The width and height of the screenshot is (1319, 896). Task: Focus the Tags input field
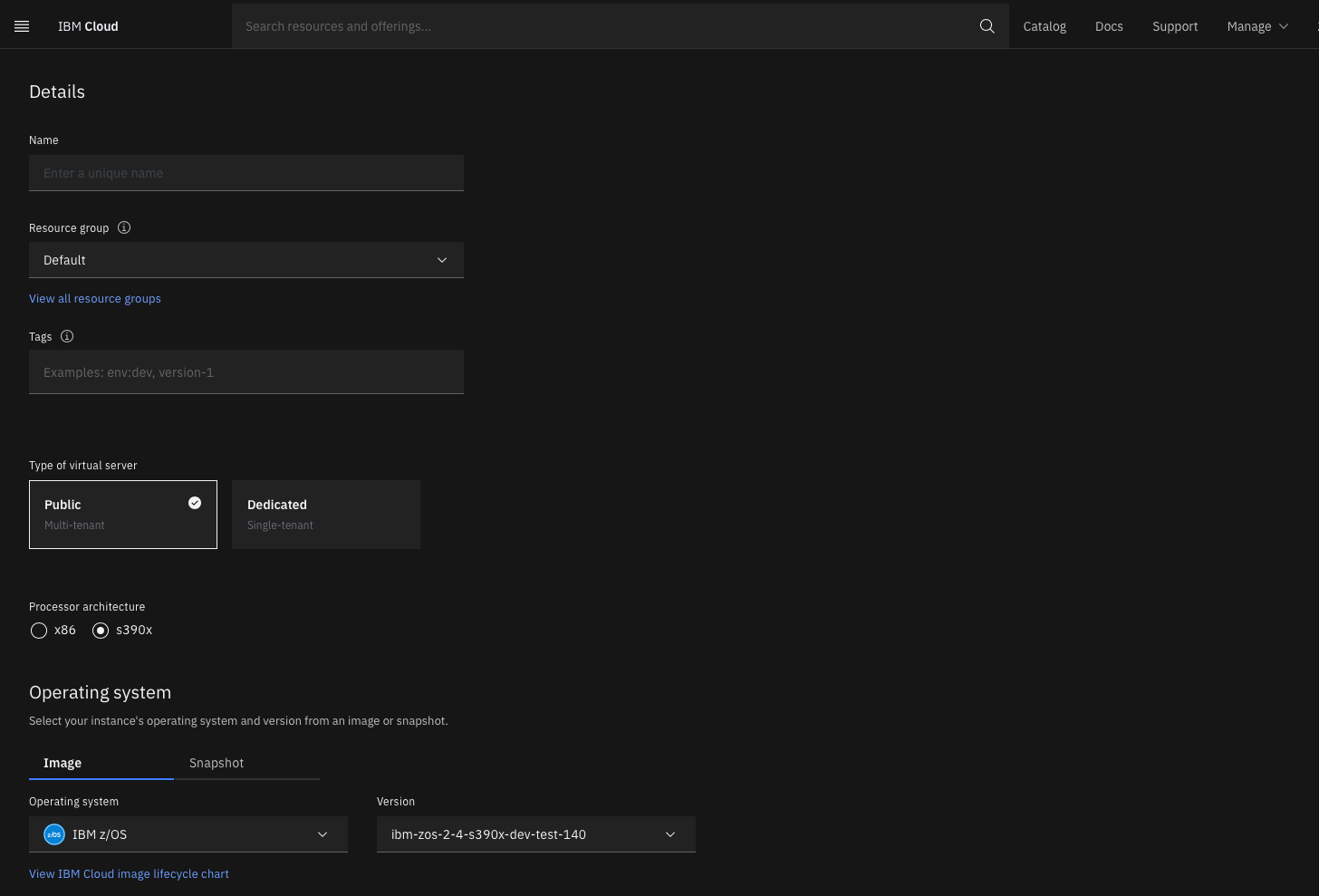(246, 372)
